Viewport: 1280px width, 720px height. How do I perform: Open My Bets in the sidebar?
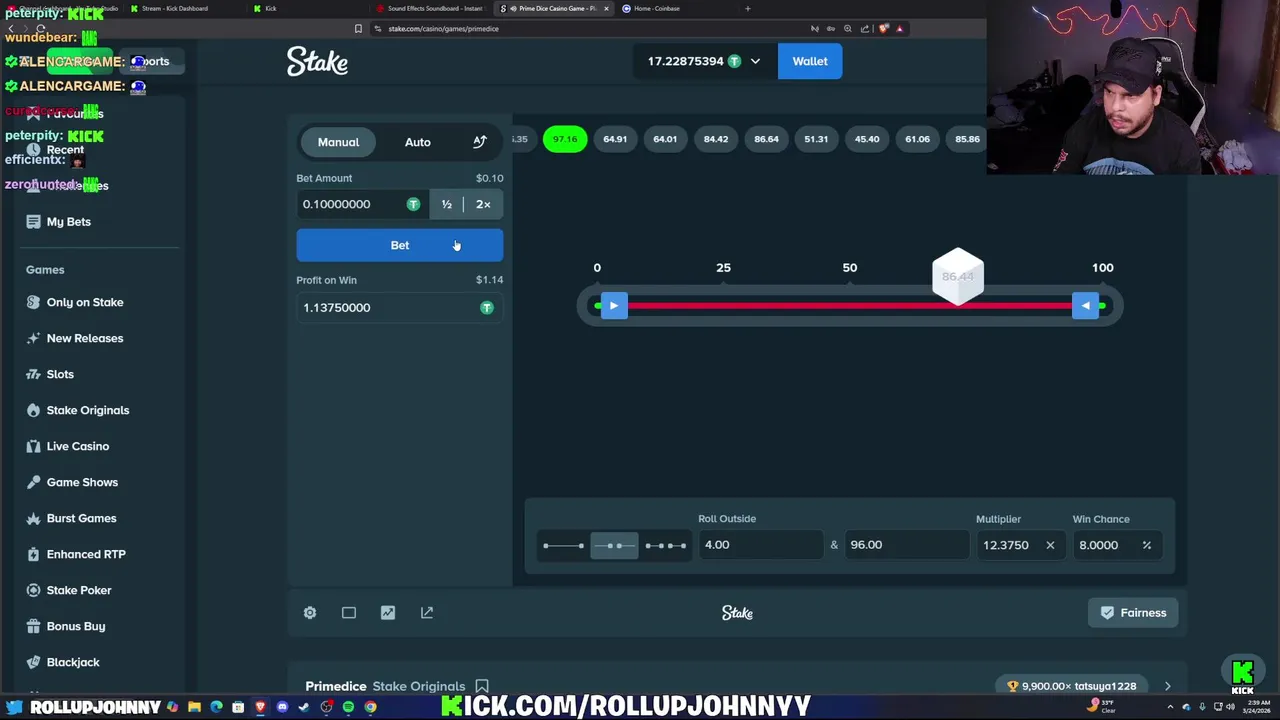68,222
